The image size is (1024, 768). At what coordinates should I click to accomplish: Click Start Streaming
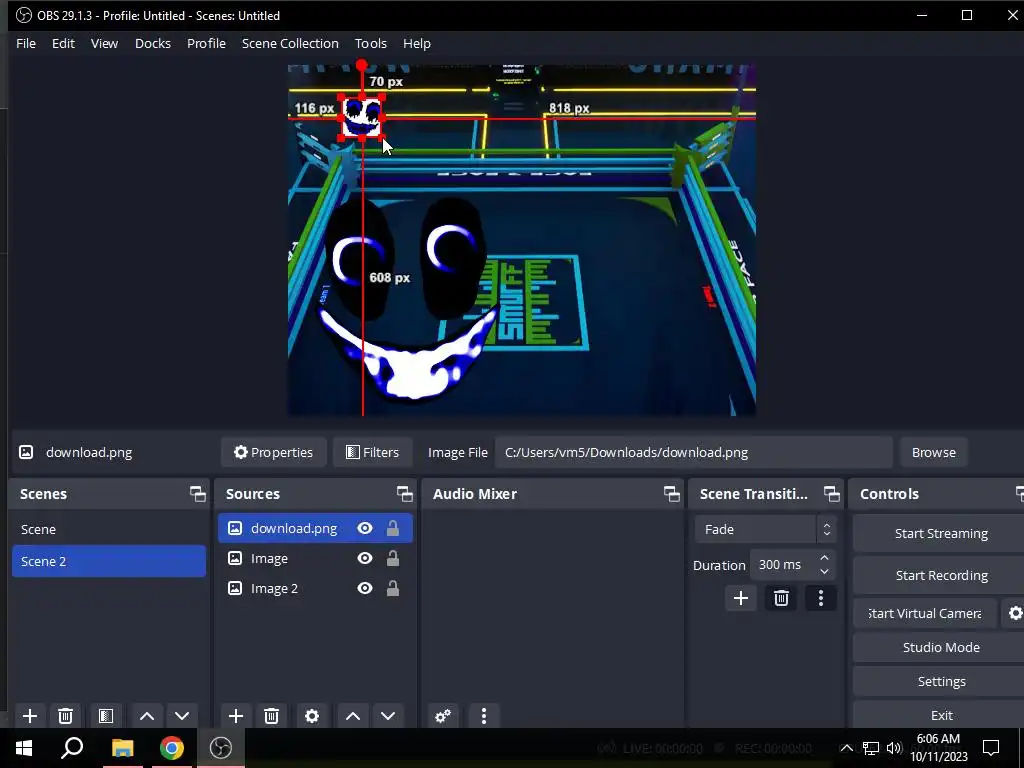click(x=940, y=534)
